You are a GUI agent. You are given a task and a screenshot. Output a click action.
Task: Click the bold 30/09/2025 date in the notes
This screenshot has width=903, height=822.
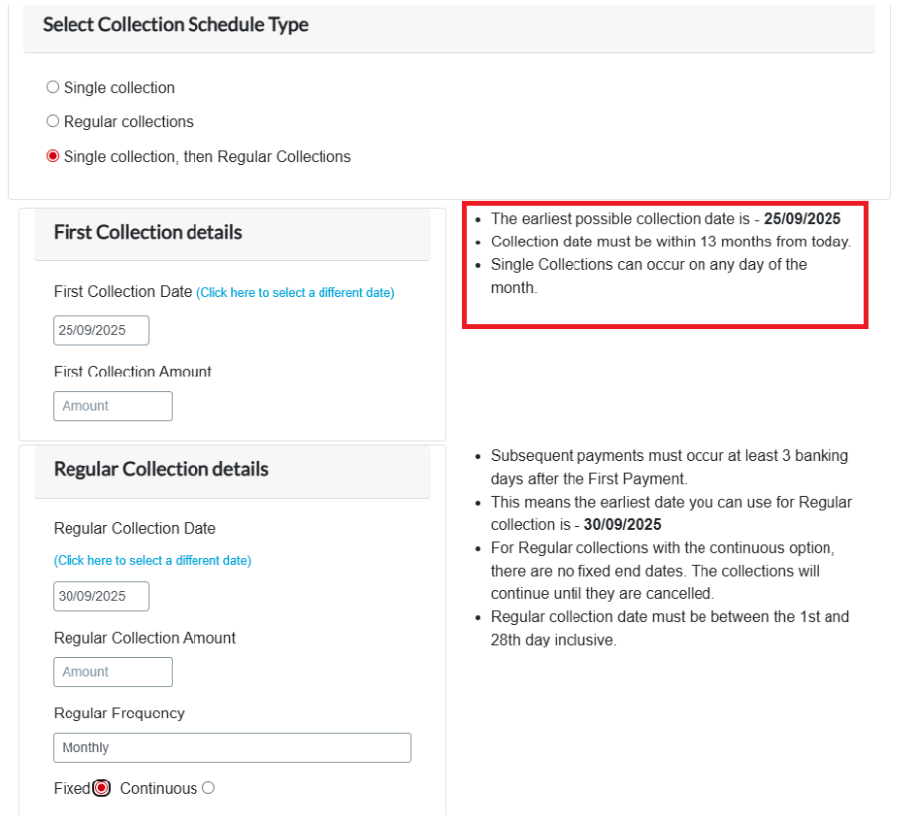point(622,525)
